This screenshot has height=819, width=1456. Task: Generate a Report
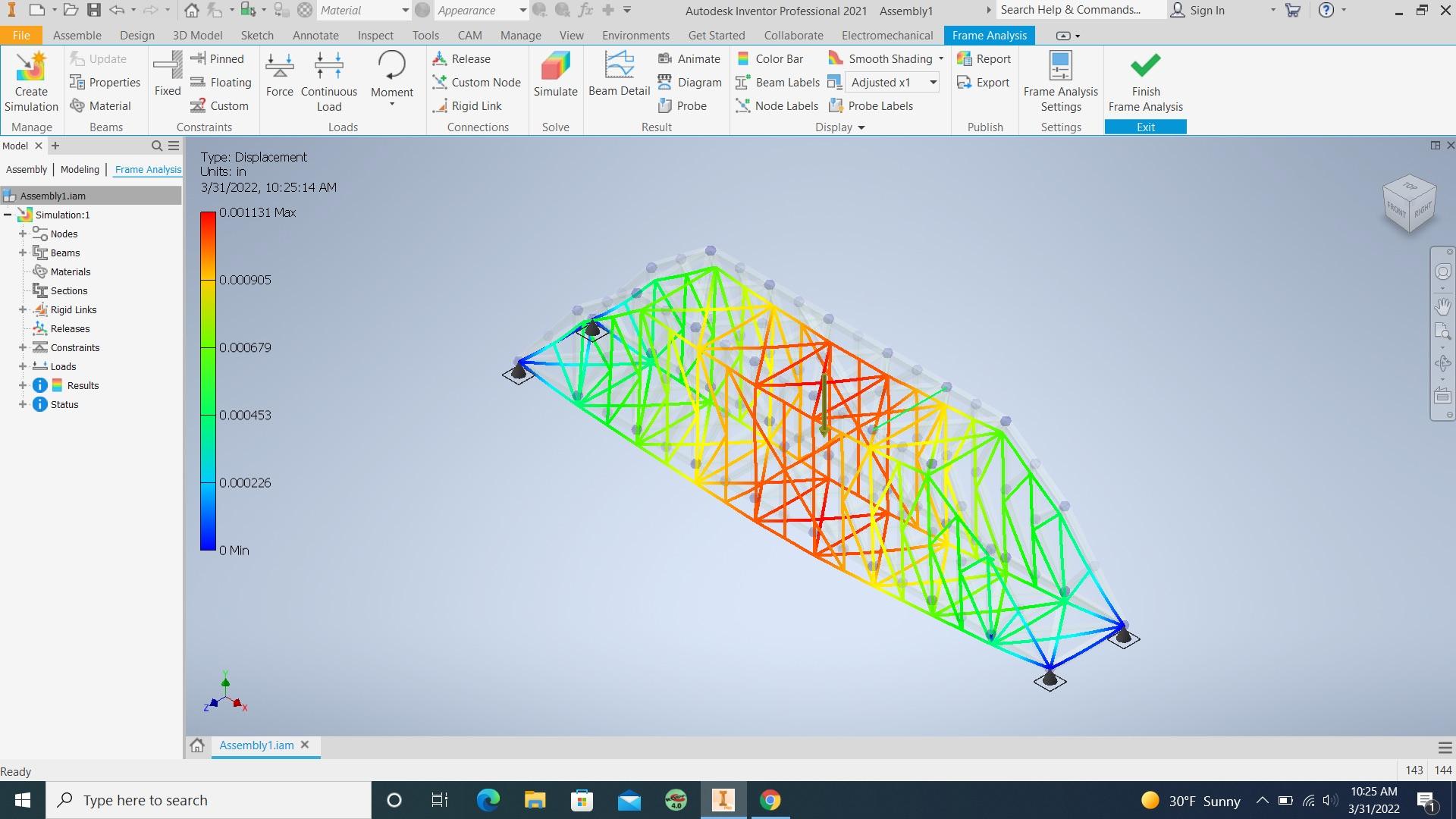click(984, 58)
